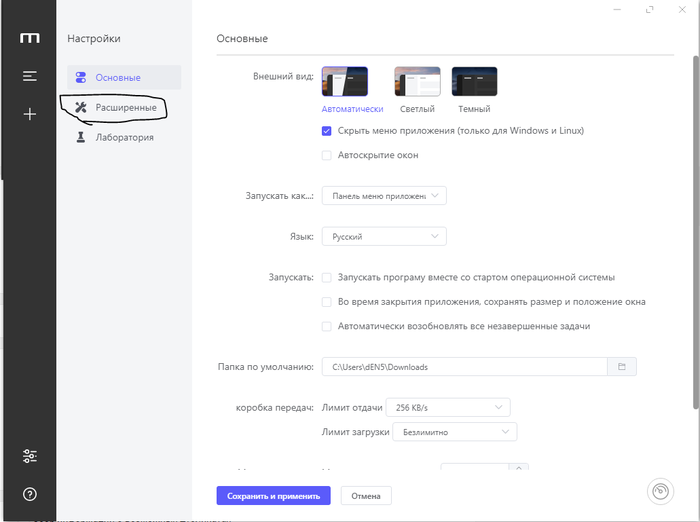Click the Сохранить и применить button

[273, 495]
